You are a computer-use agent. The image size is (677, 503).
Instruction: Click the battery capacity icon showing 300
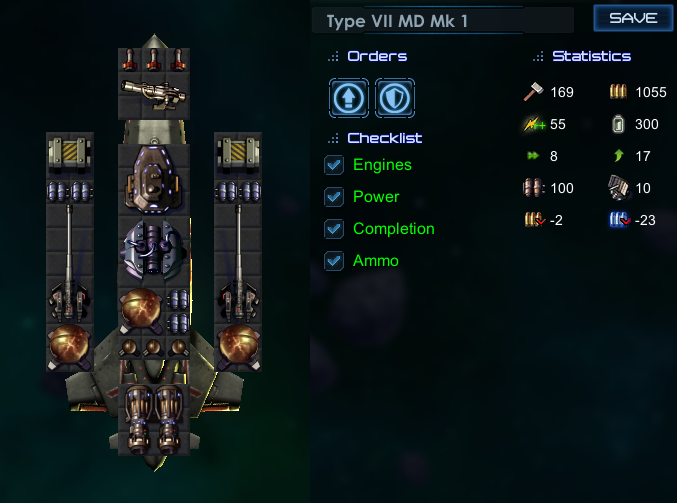[x=618, y=124]
